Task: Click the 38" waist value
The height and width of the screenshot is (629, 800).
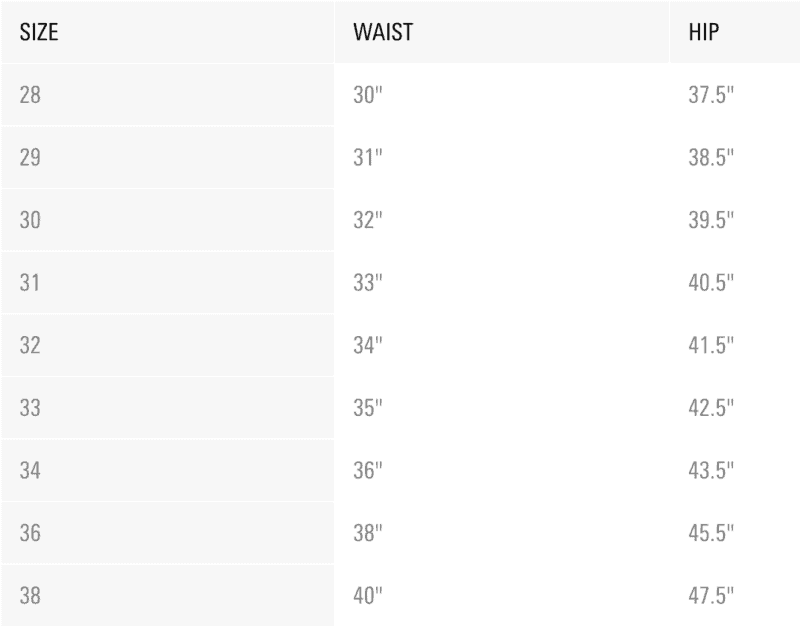Action: 368,533
